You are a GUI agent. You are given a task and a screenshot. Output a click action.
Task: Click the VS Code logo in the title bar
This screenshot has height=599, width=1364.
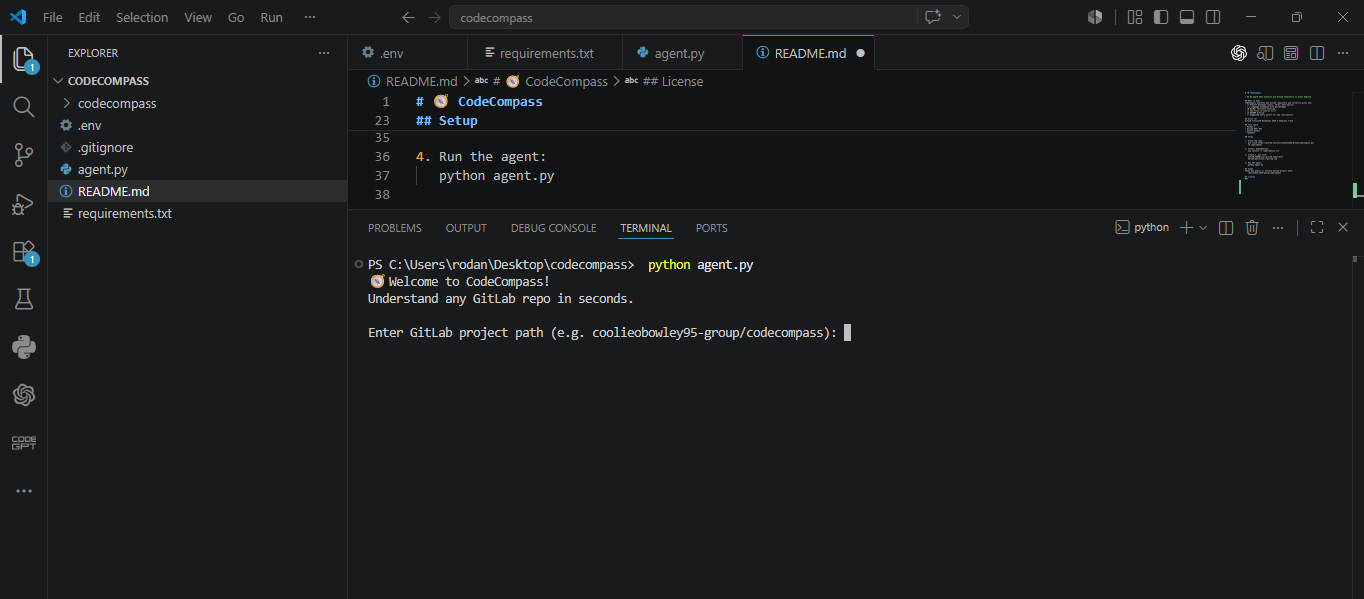coord(18,17)
